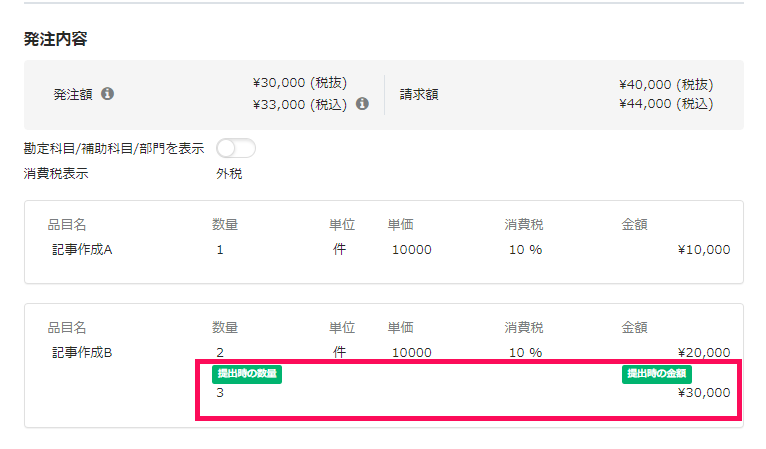
Task: Click 数量 header in 記事作成A card
Action: [x=225, y=225]
